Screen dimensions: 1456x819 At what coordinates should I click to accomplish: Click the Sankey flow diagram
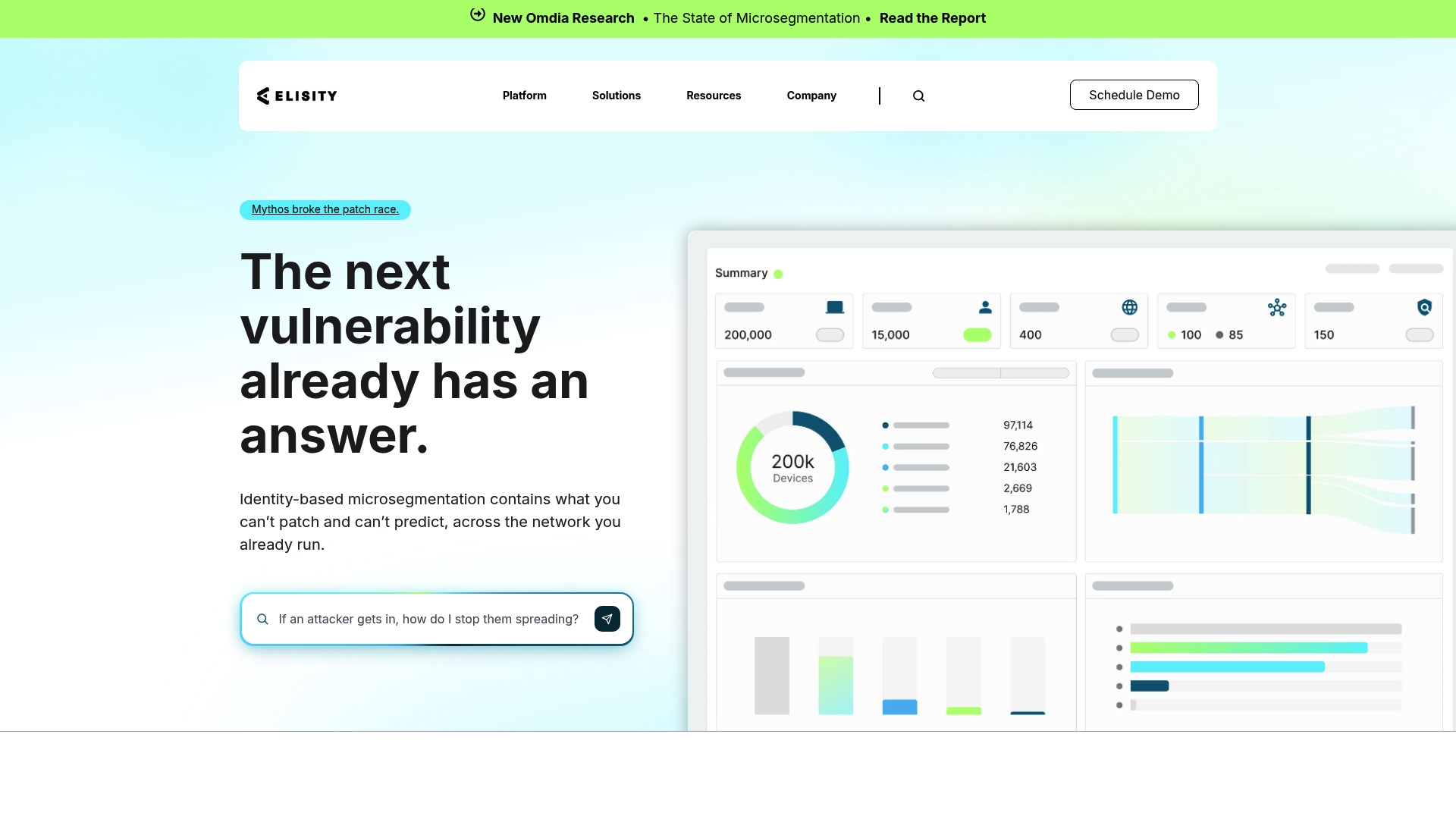1263,470
